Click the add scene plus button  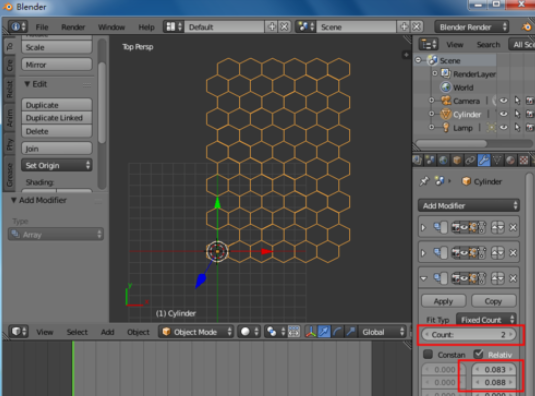[404, 27]
